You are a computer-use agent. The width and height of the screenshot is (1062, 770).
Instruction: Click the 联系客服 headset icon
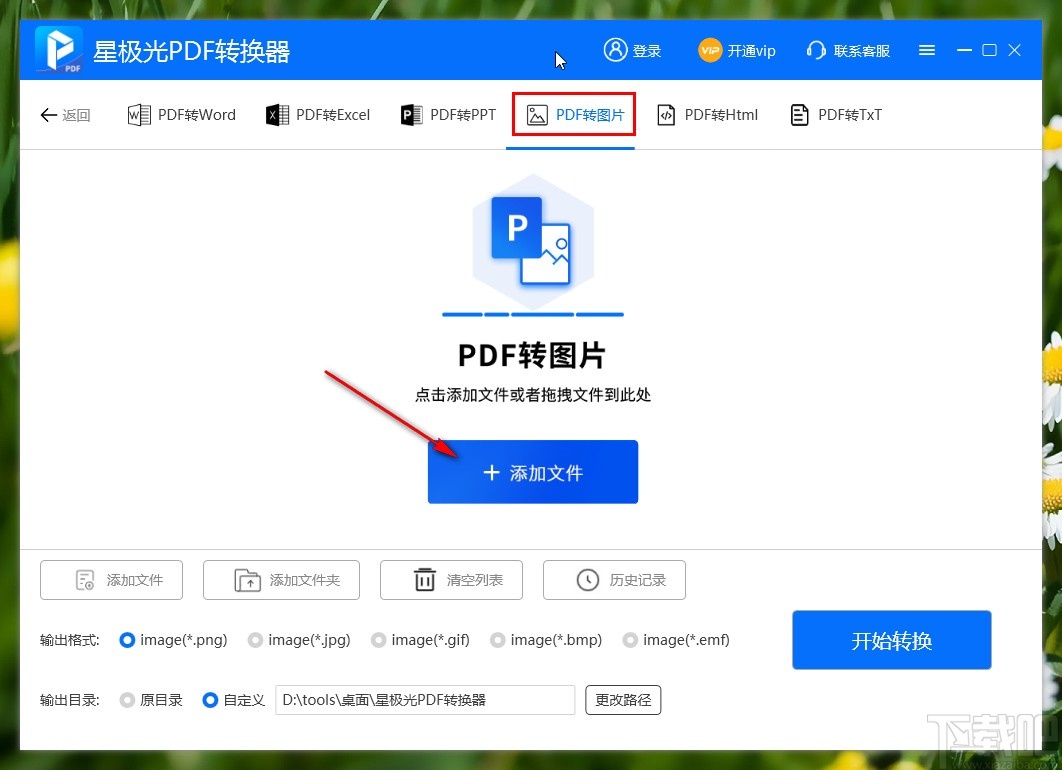pos(816,50)
